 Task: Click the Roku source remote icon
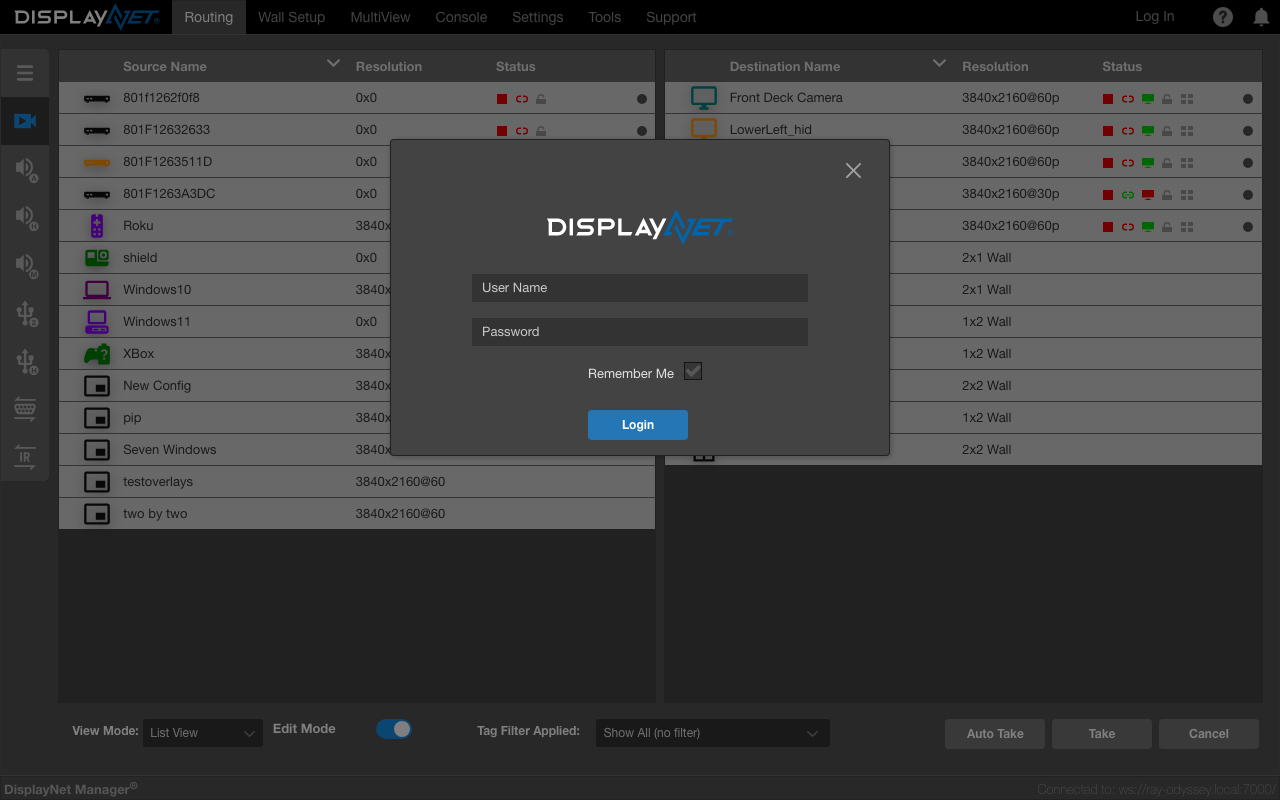97,225
